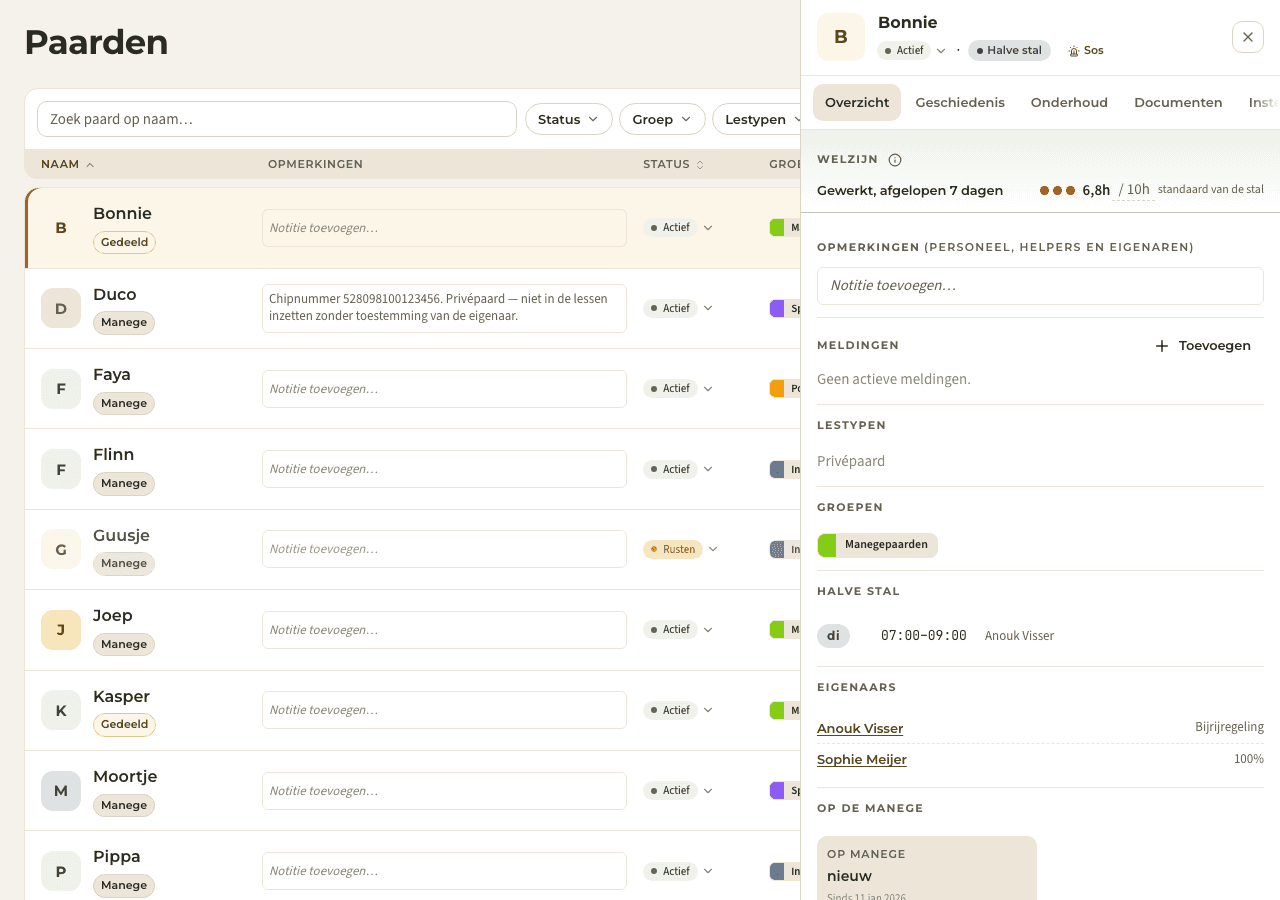The width and height of the screenshot is (1280, 900).
Task: Click the plus icon next to Toevoegen
Action: [x=1162, y=346]
